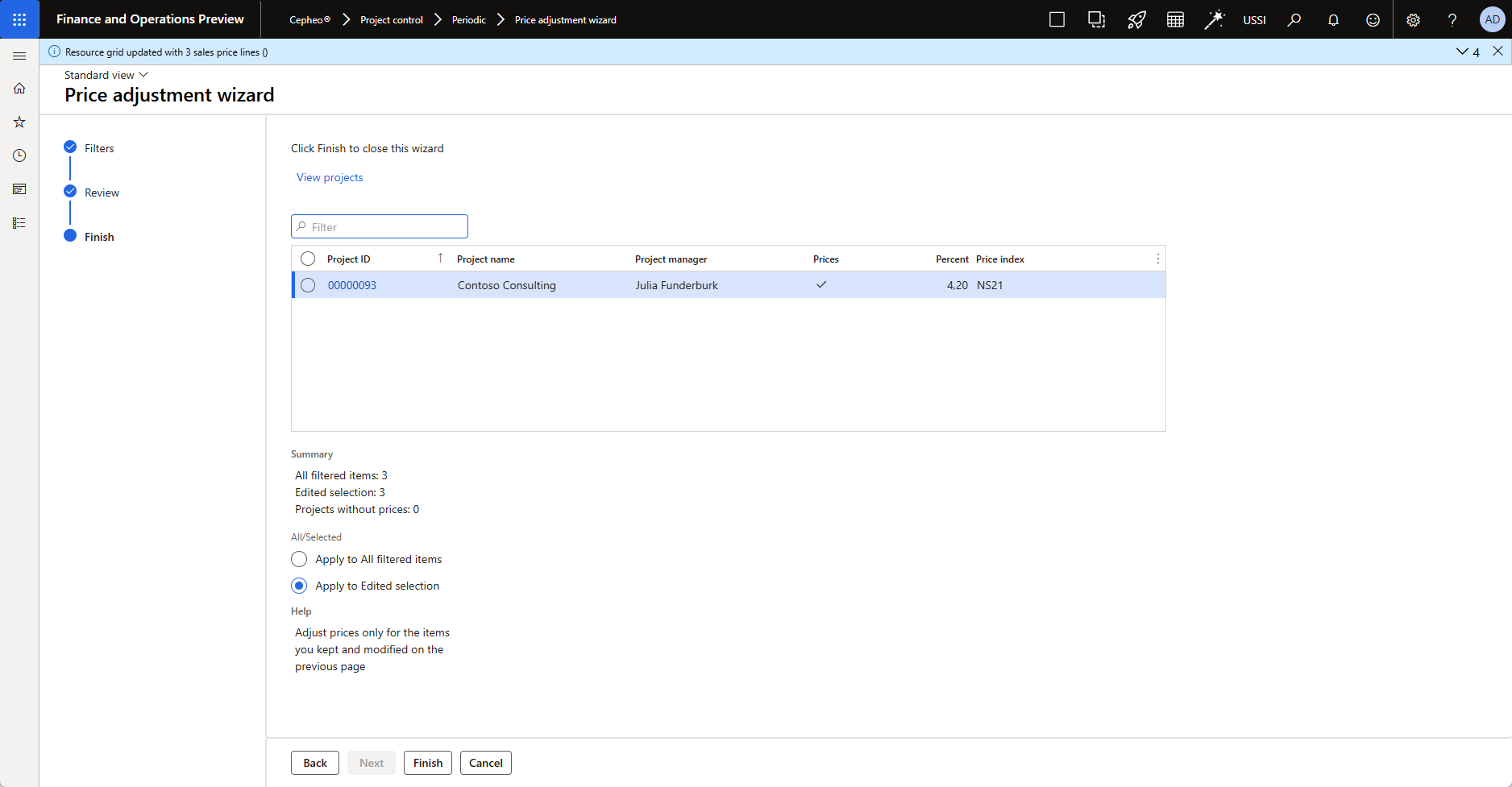Open Recent clock icon in sidebar
The width and height of the screenshot is (1512, 787).
pyautogui.click(x=19, y=155)
